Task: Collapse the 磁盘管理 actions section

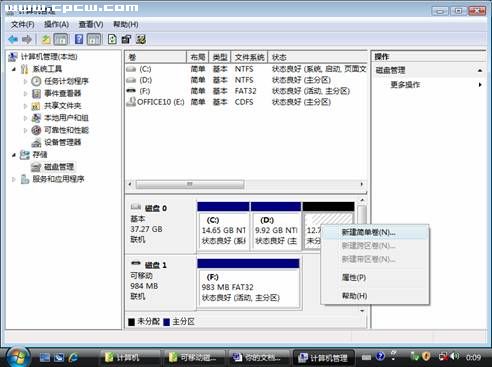Action: (x=480, y=70)
